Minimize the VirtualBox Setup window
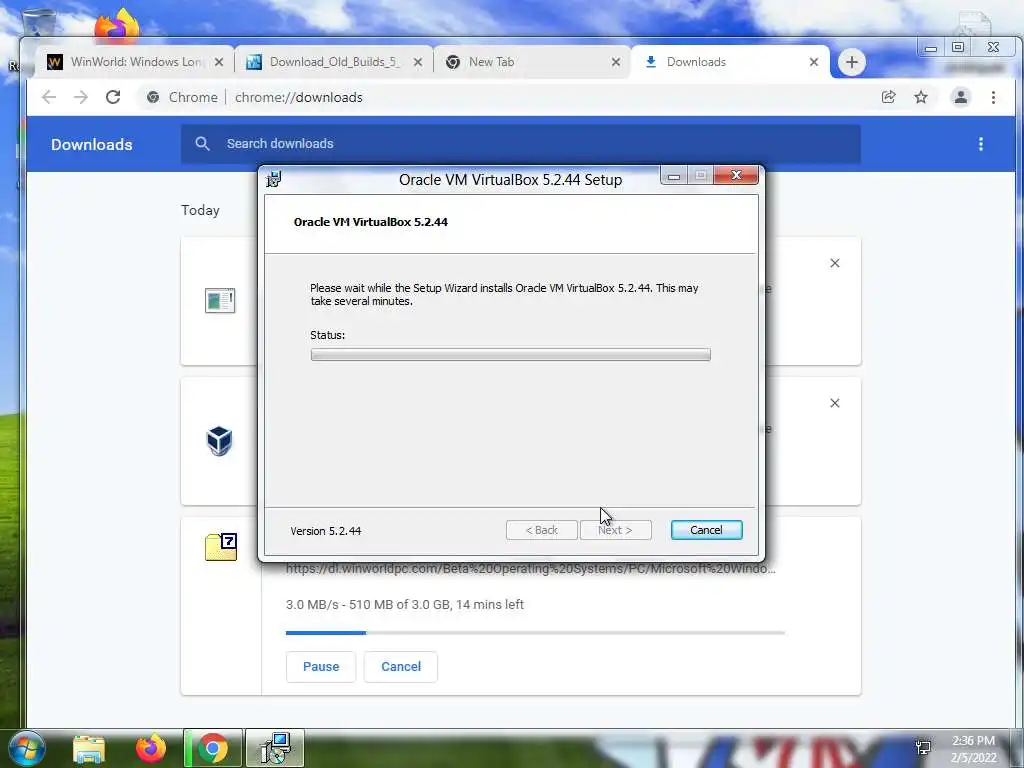Viewport: 1024px width, 768px height. 674,176
